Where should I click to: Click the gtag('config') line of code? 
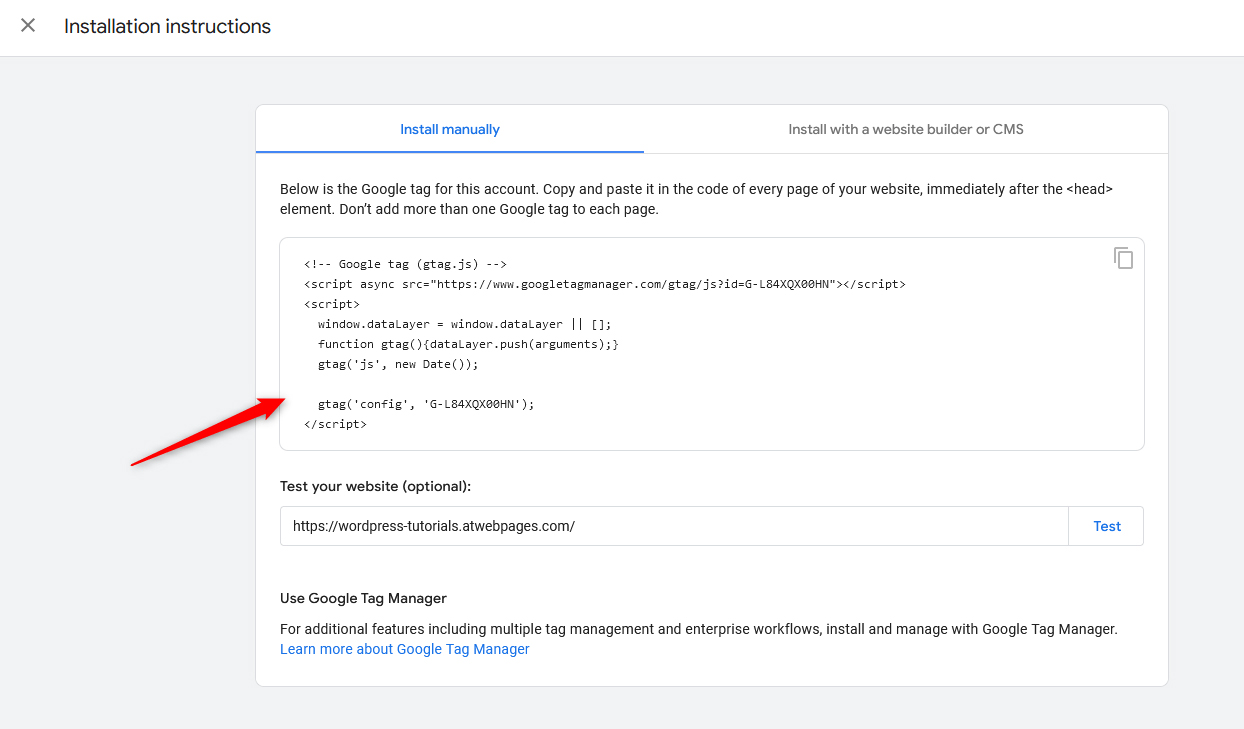pyautogui.click(x=427, y=403)
